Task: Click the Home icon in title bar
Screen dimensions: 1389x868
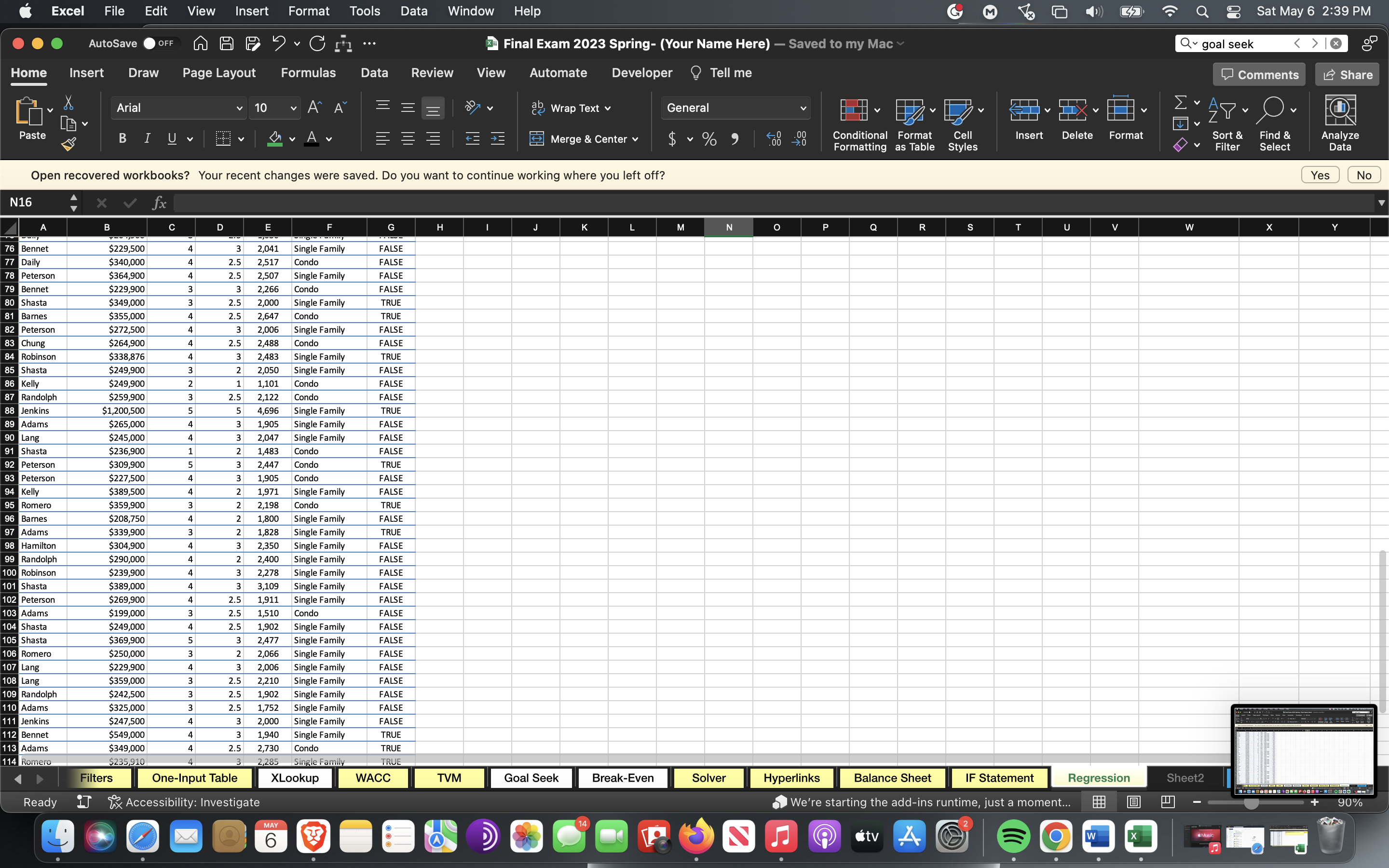Action: pyautogui.click(x=200, y=43)
